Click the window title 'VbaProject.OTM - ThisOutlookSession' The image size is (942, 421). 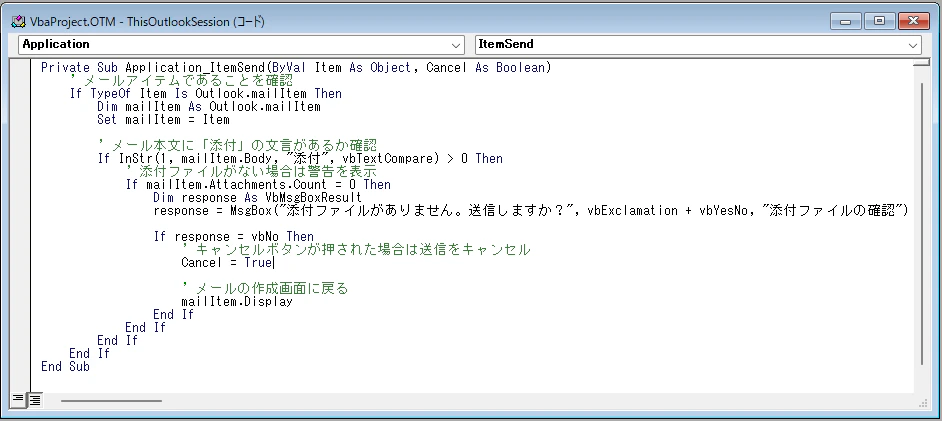[147, 22]
